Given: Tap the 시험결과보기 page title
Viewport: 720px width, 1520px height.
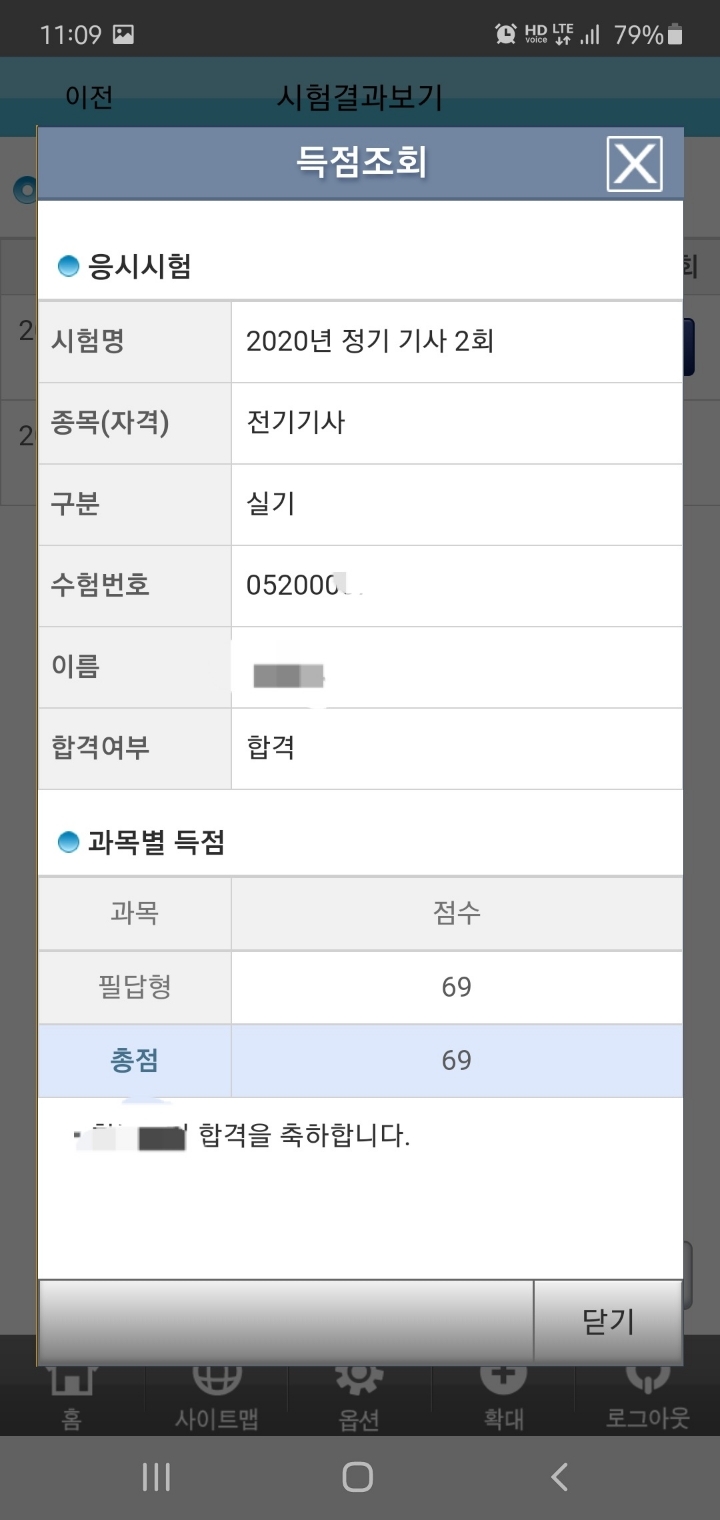Looking at the screenshot, I should click(359, 97).
